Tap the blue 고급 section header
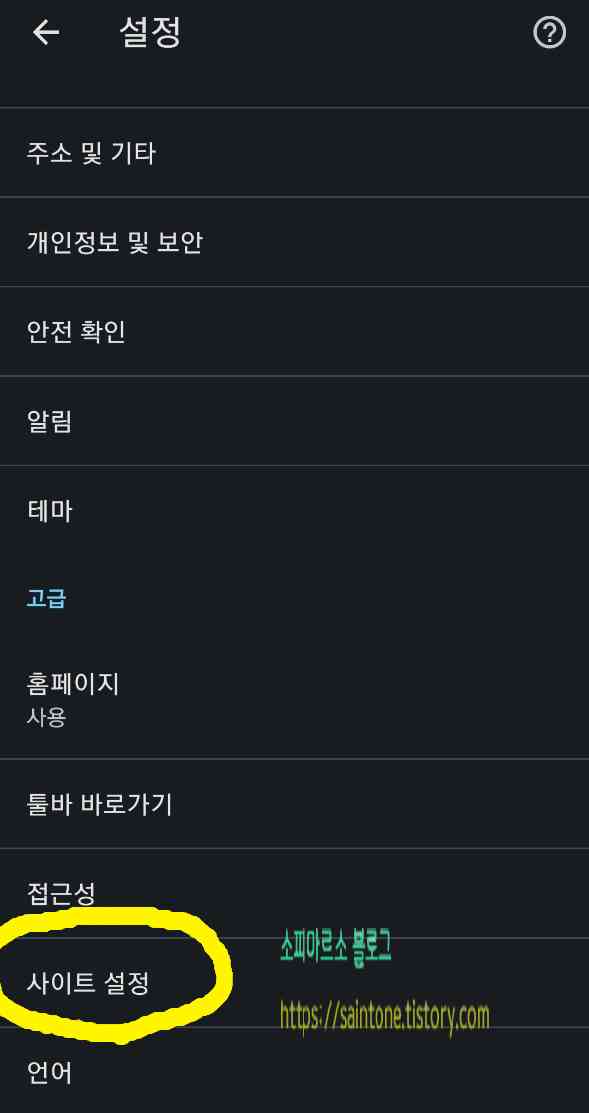Viewport: 589px width, 1113px height. point(44,597)
